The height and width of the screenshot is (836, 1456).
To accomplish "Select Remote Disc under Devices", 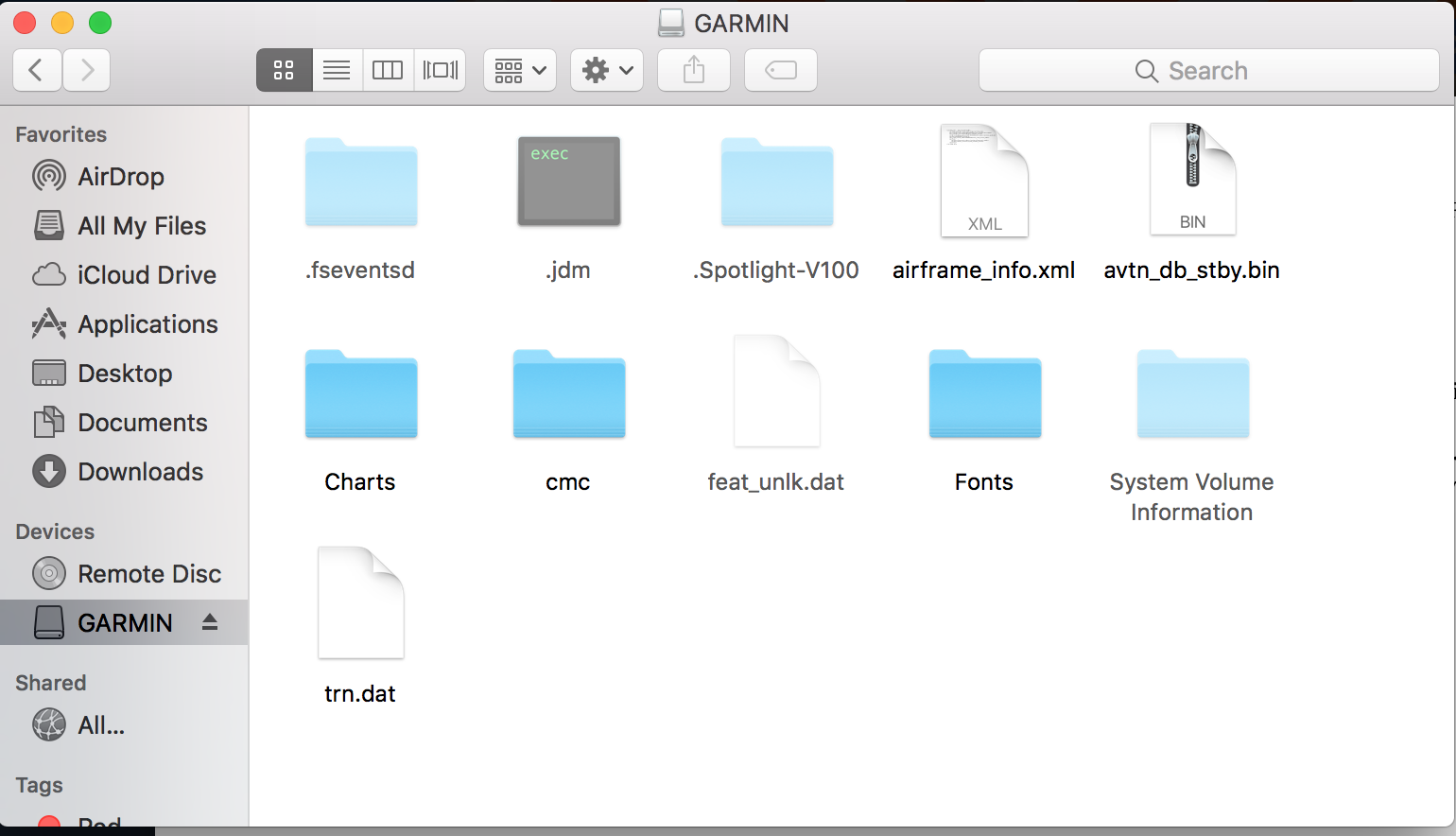I will [x=148, y=574].
